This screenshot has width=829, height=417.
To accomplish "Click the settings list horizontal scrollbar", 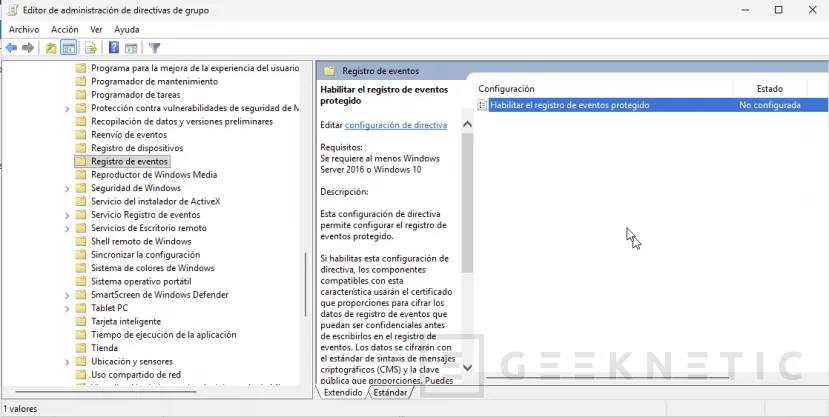I will tap(607, 377).
